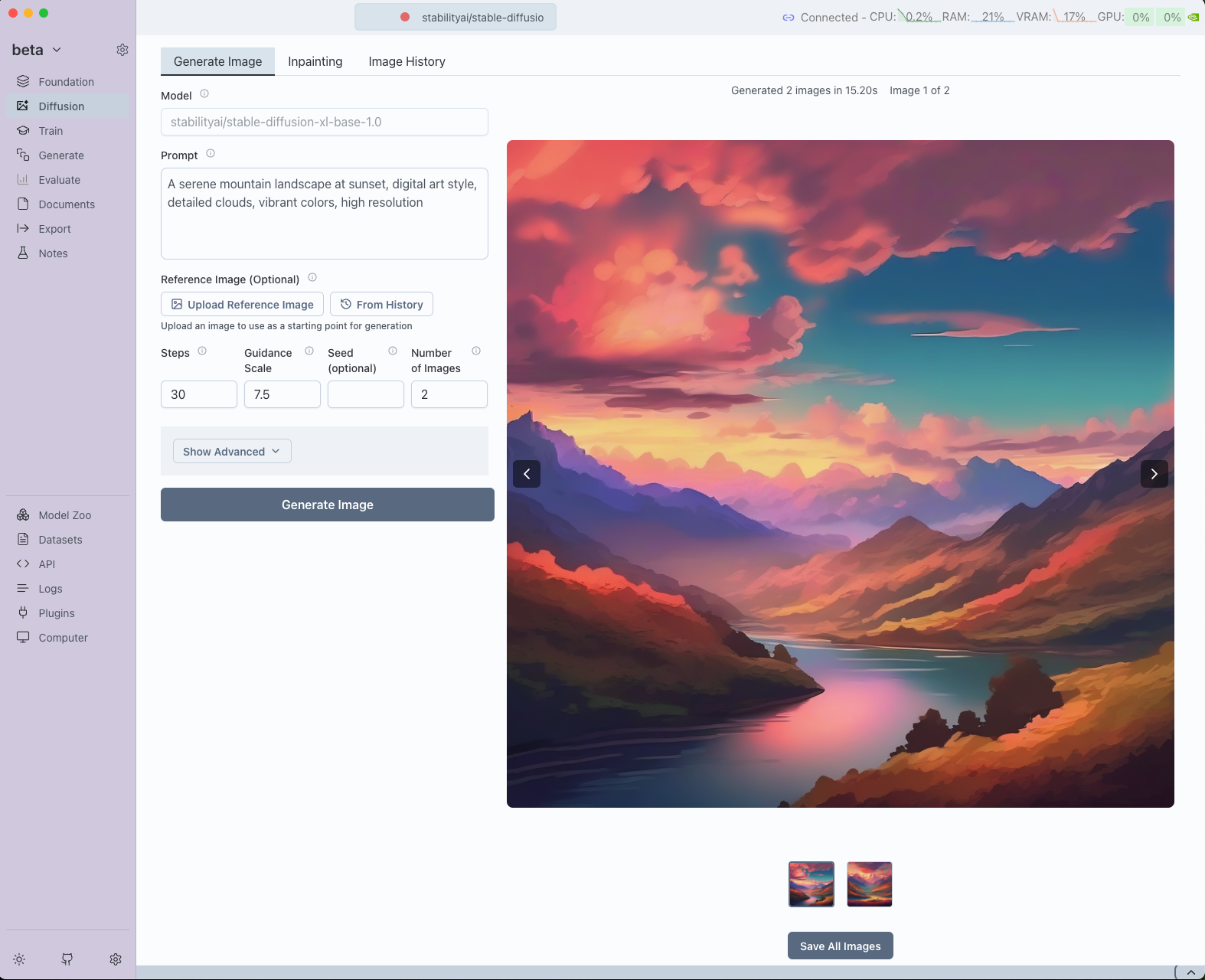Switch to the Image History tab

pos(407,61)
